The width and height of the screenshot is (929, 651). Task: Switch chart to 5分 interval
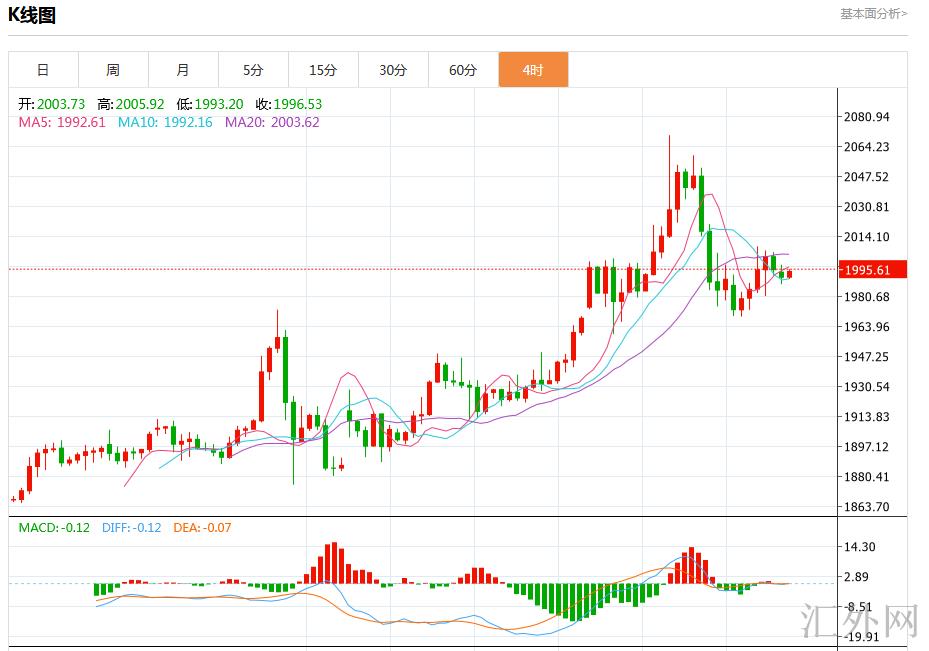[x=253, y=70]
